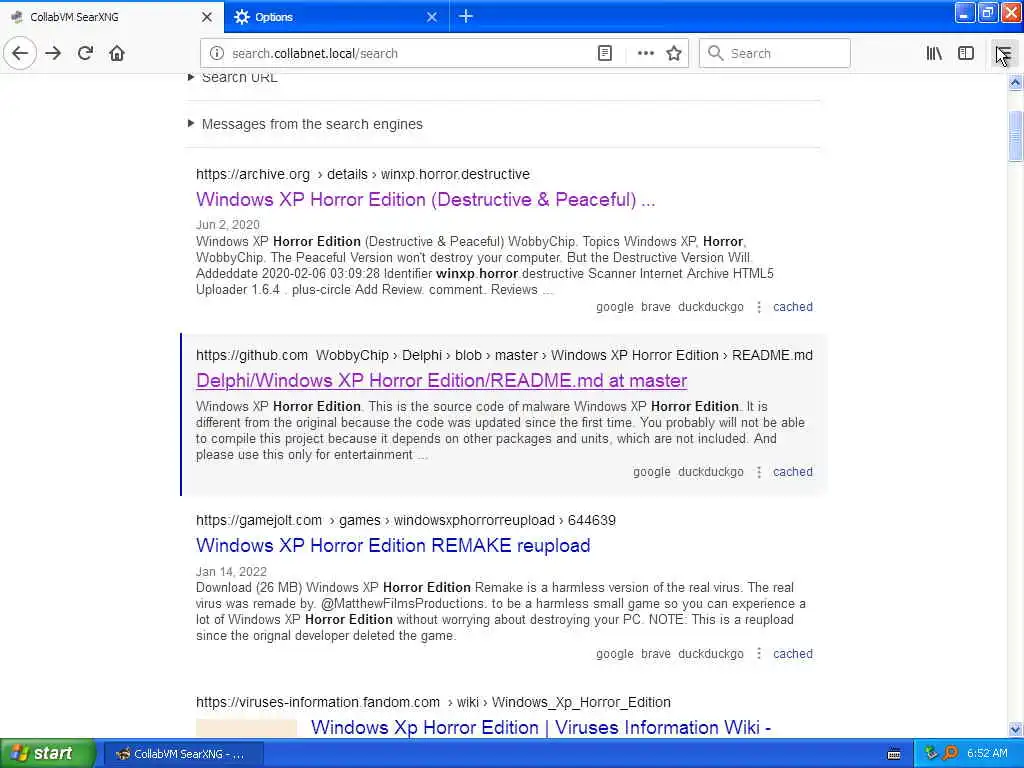Viewport: 1024px width, 768px height.
Task: Click the security shield tray icon
Action: (931, 754)
